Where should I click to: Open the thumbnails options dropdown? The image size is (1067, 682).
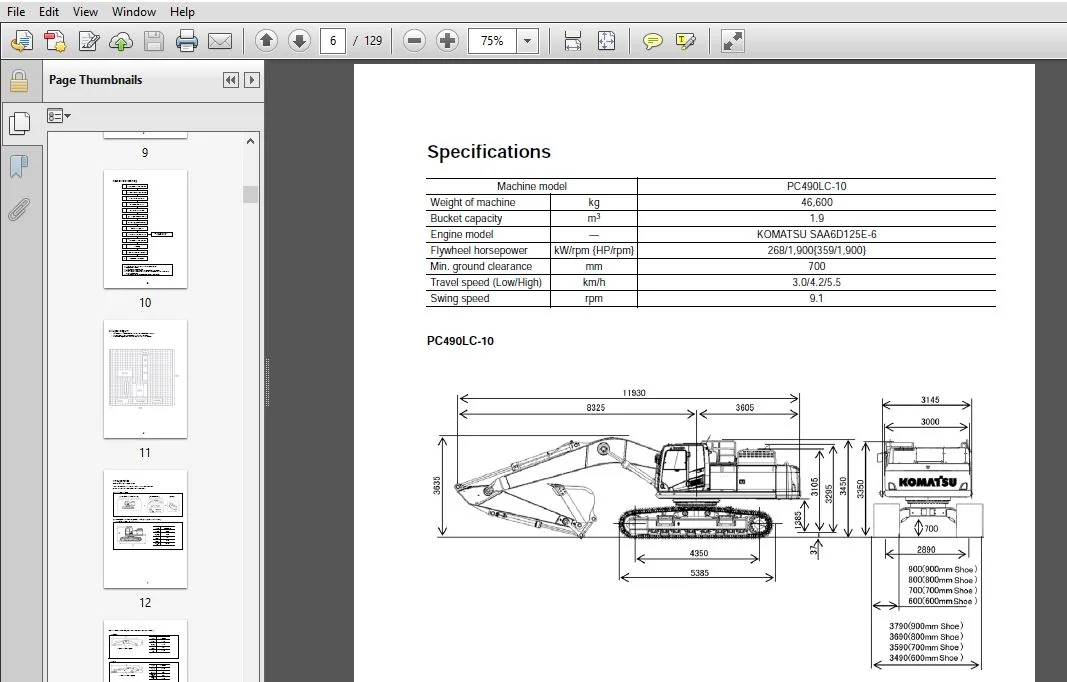click(x=59, y=116)
